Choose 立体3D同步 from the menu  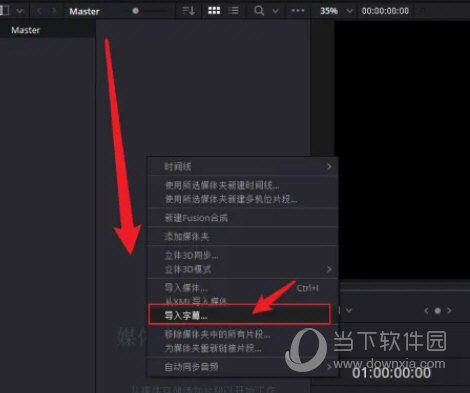(x=243, y=256)
